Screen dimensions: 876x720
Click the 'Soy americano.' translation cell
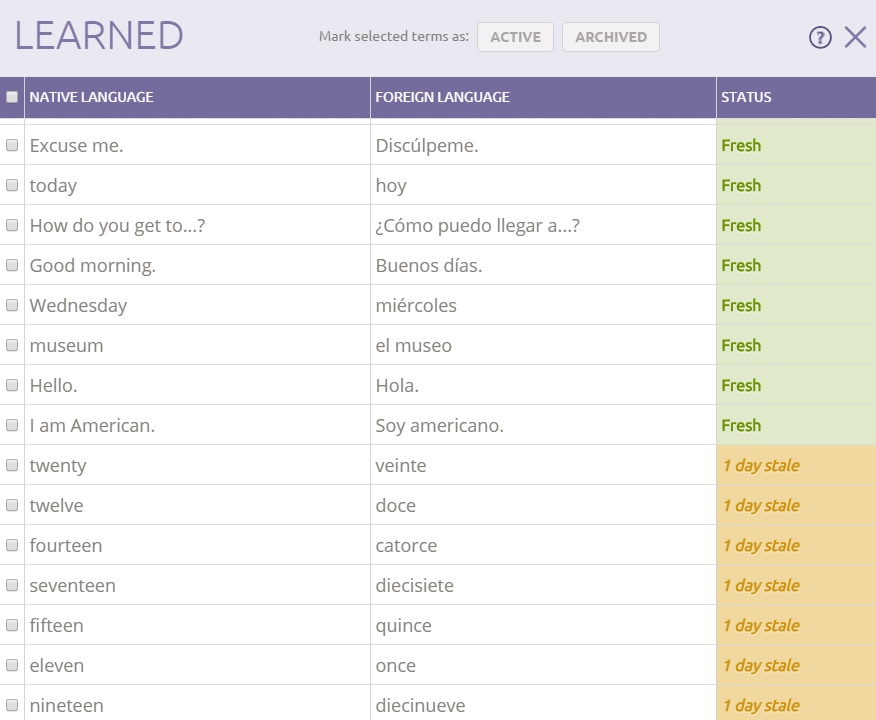(439, 425)
